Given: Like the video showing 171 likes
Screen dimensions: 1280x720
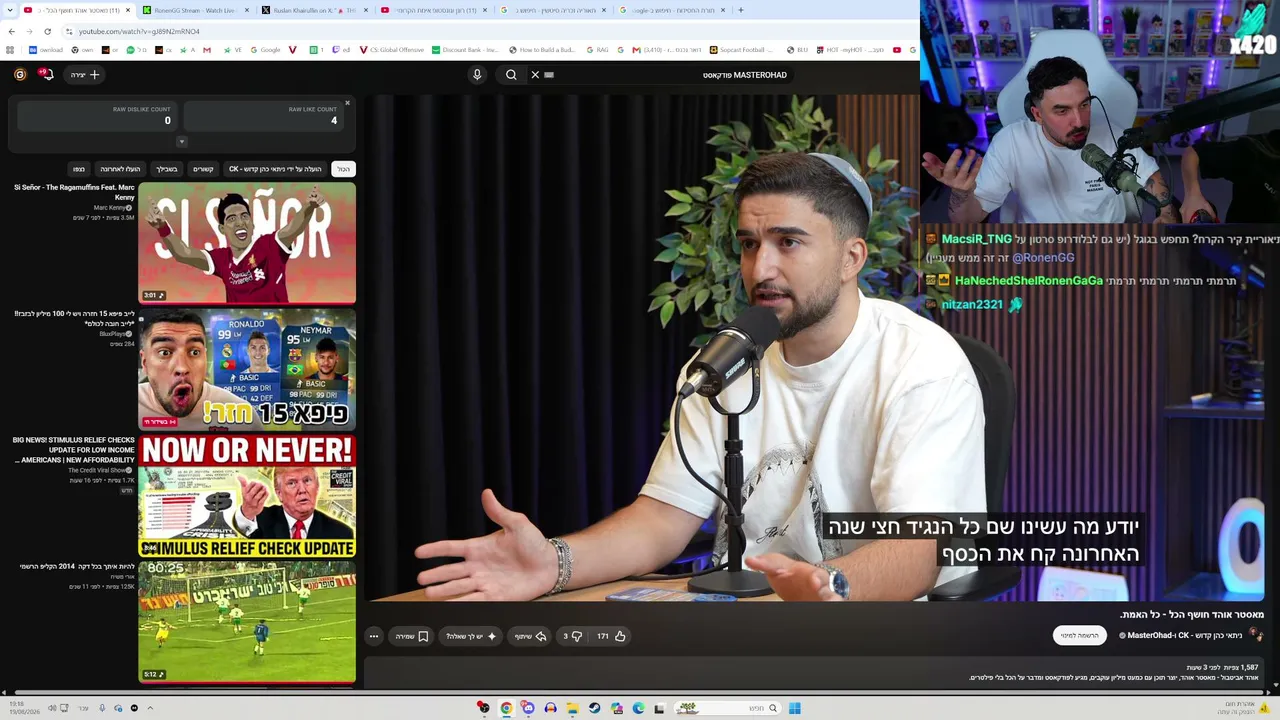Looking at the screenshot, I should [x=611, y=636].
